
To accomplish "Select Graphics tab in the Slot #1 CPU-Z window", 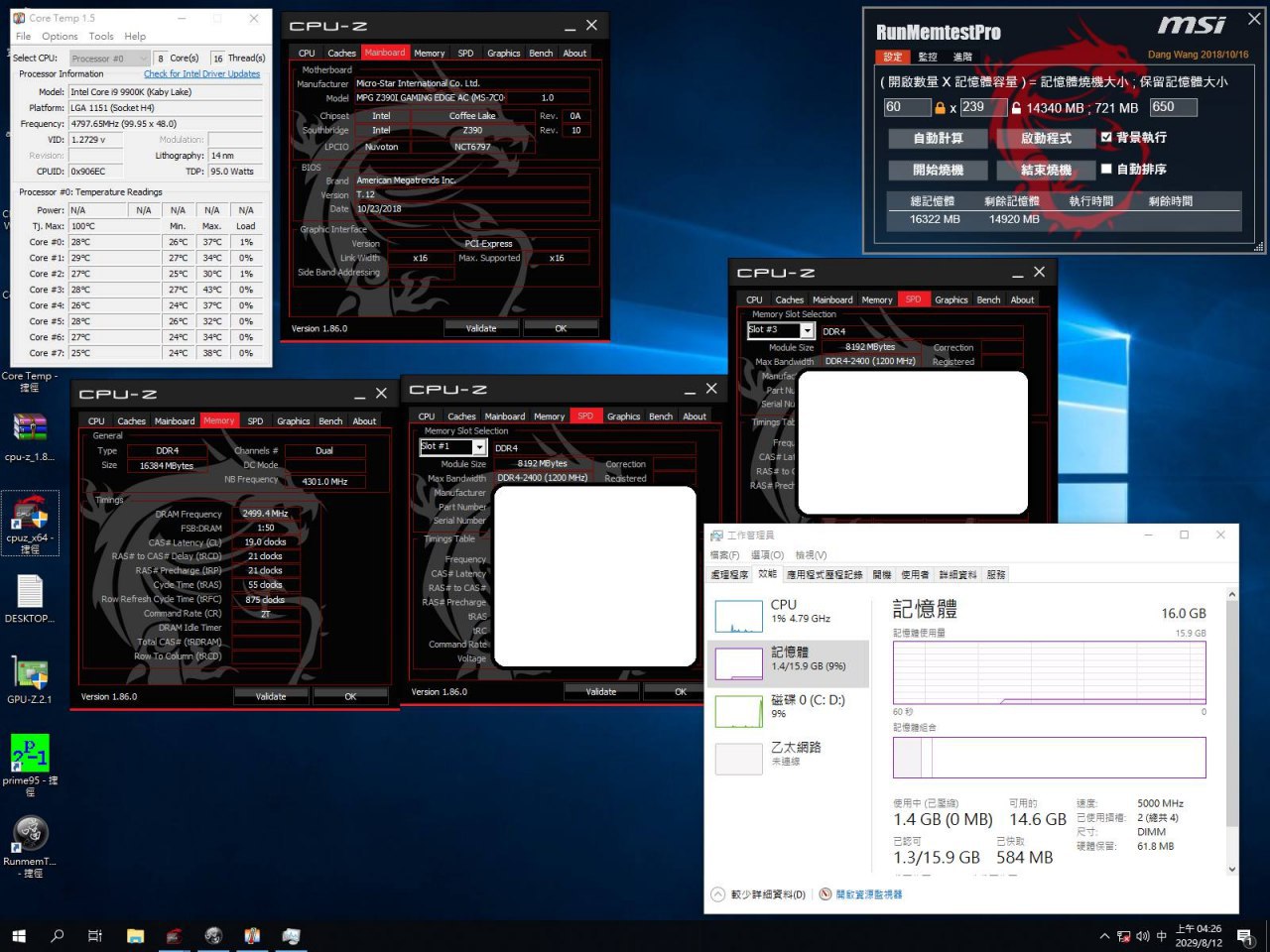I will 623,416.
